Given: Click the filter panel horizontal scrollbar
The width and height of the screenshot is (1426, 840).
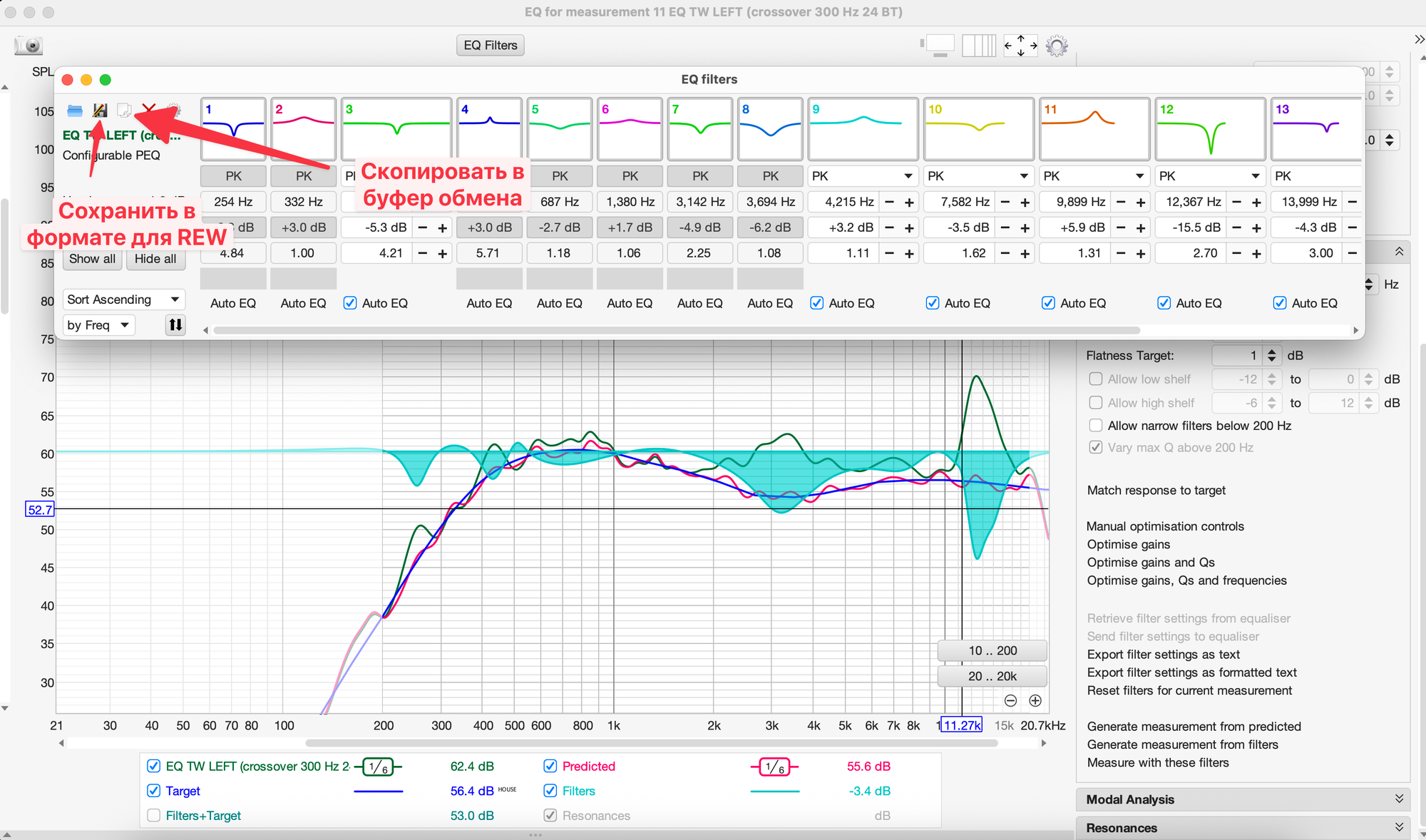Looking at the screenshot, I should point(676,330).
